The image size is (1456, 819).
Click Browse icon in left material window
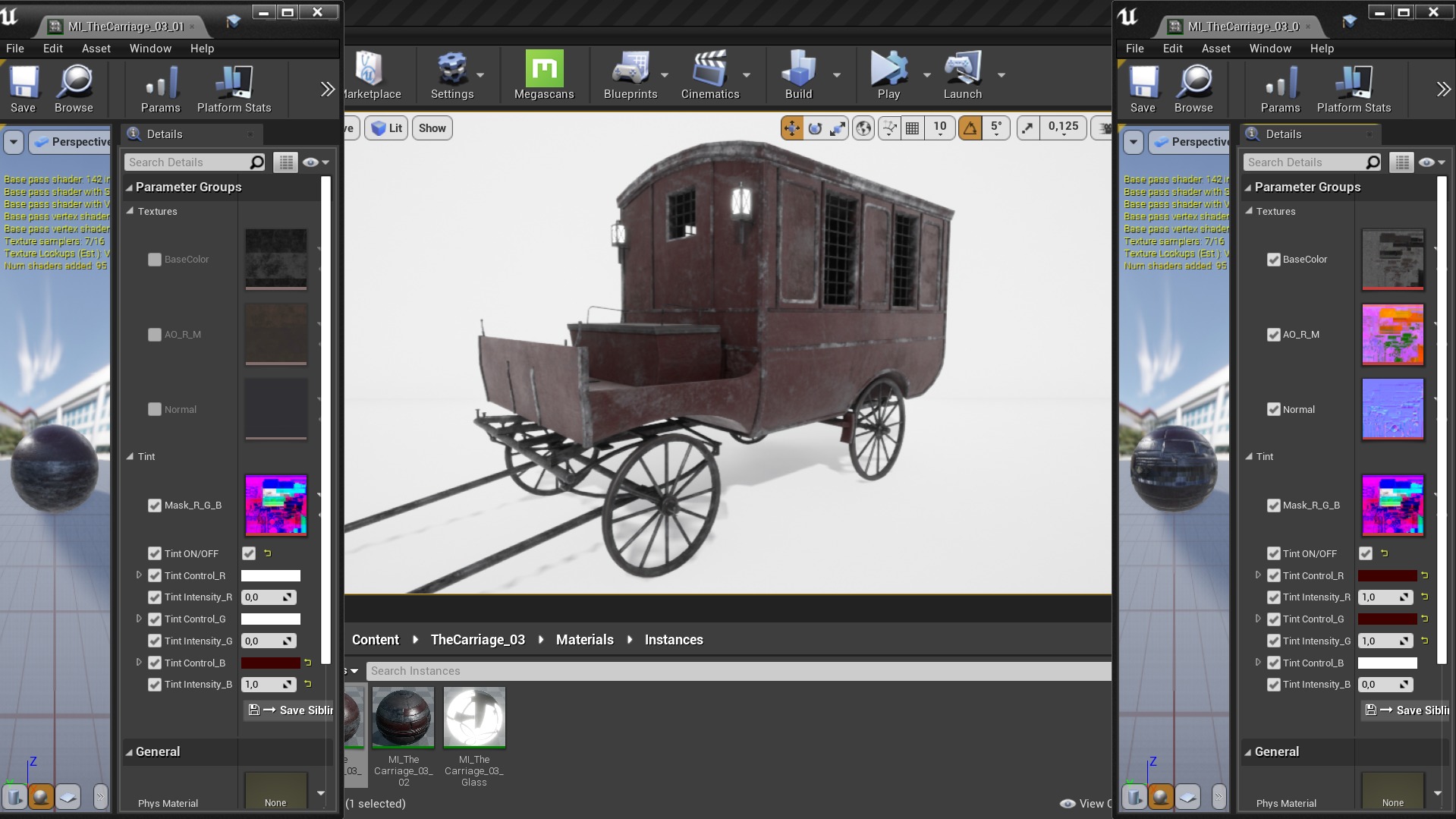click(74, 89)
